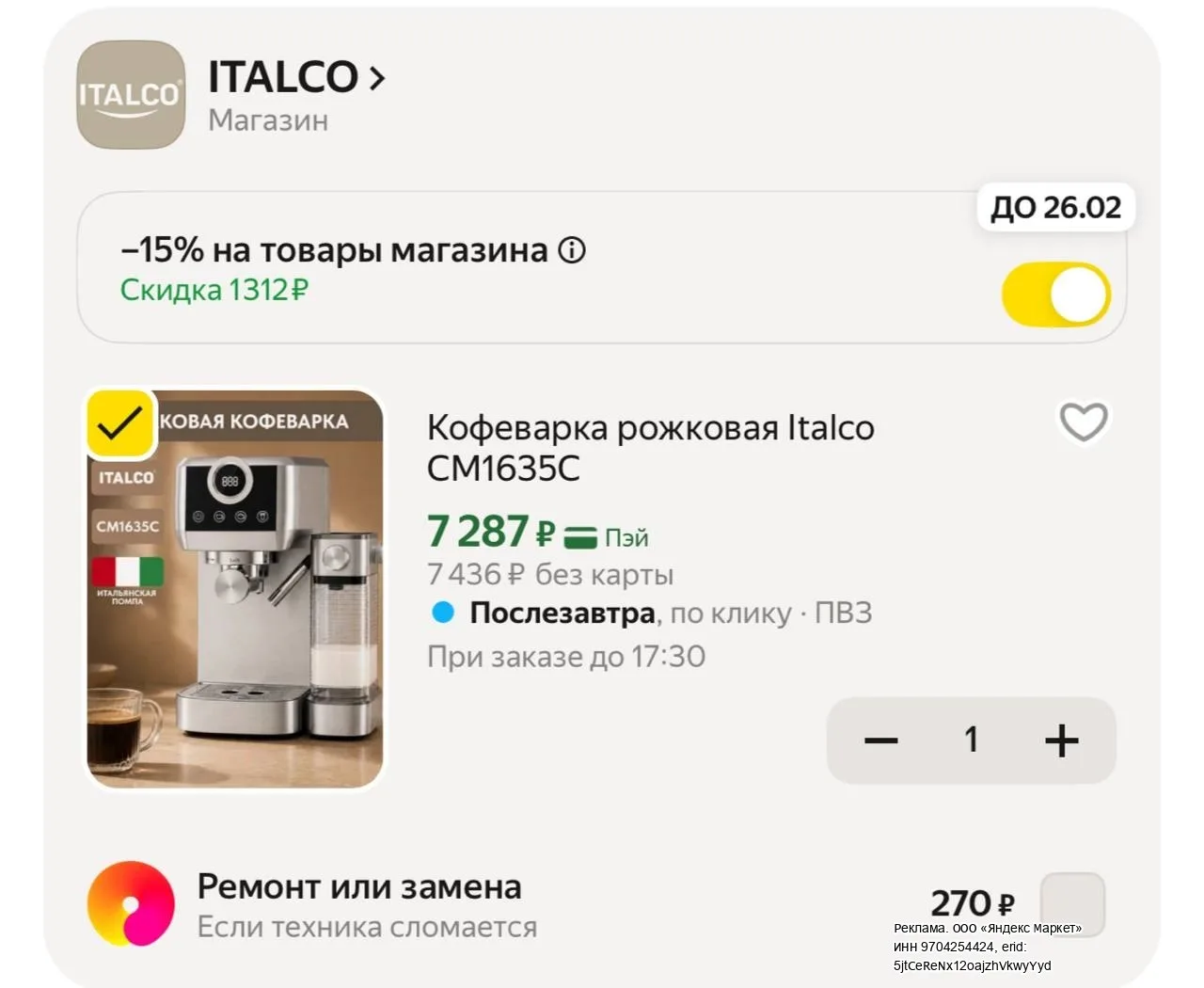The image size is (1204, 988).
Task: Add coffee maker to favorites heart icon
Action: pos(1084,422)
